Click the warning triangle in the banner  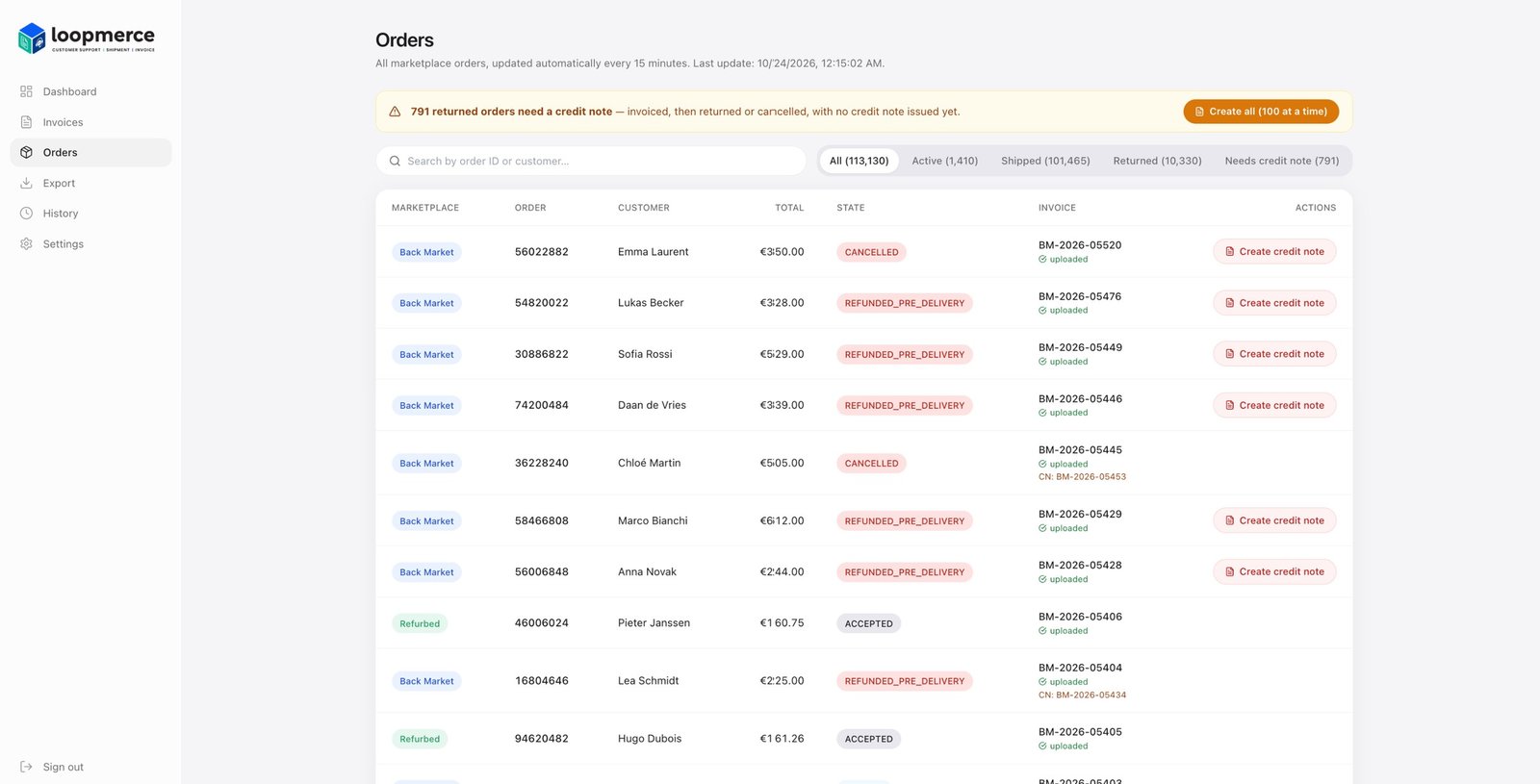pyautogui.click(x=395, y=112)
